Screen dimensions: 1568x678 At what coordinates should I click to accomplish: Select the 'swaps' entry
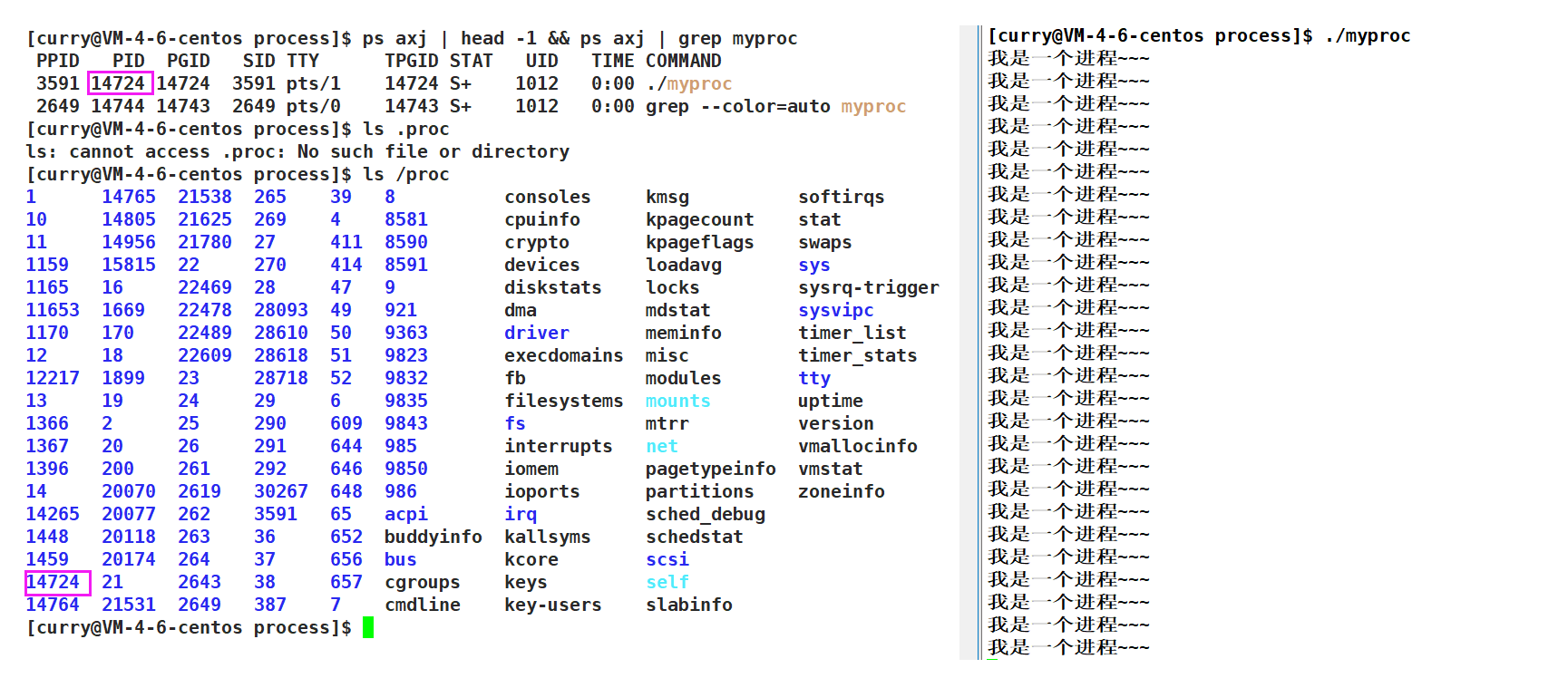tap(824, 243)
